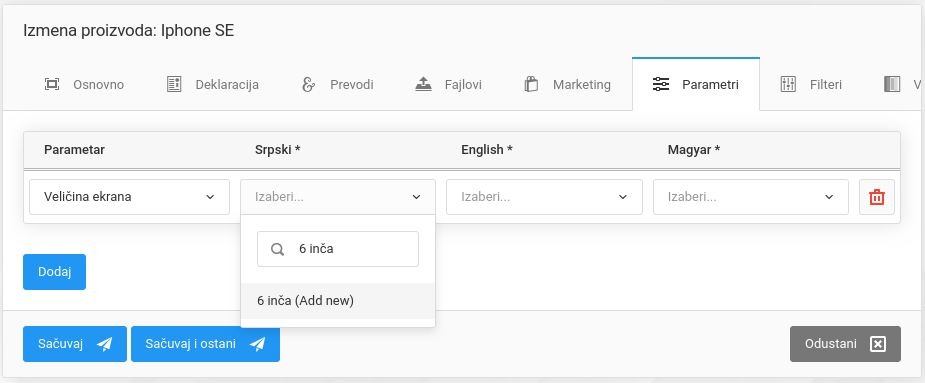925x383 pixels.
Task: Click the Dodaj button
Action: tap(54, 272)
